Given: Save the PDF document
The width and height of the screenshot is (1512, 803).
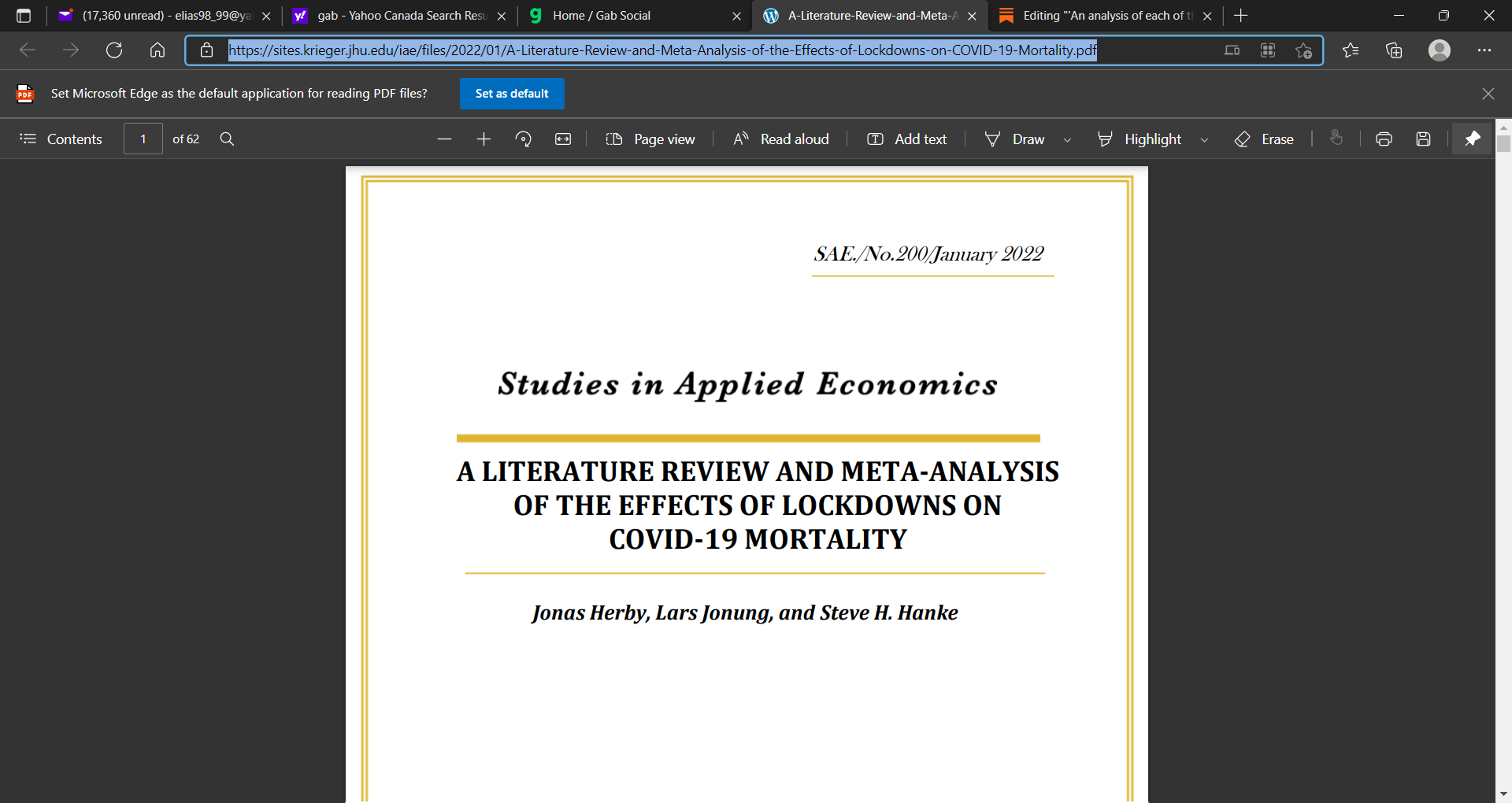Looking at the screenshot, I should 1423,139.
